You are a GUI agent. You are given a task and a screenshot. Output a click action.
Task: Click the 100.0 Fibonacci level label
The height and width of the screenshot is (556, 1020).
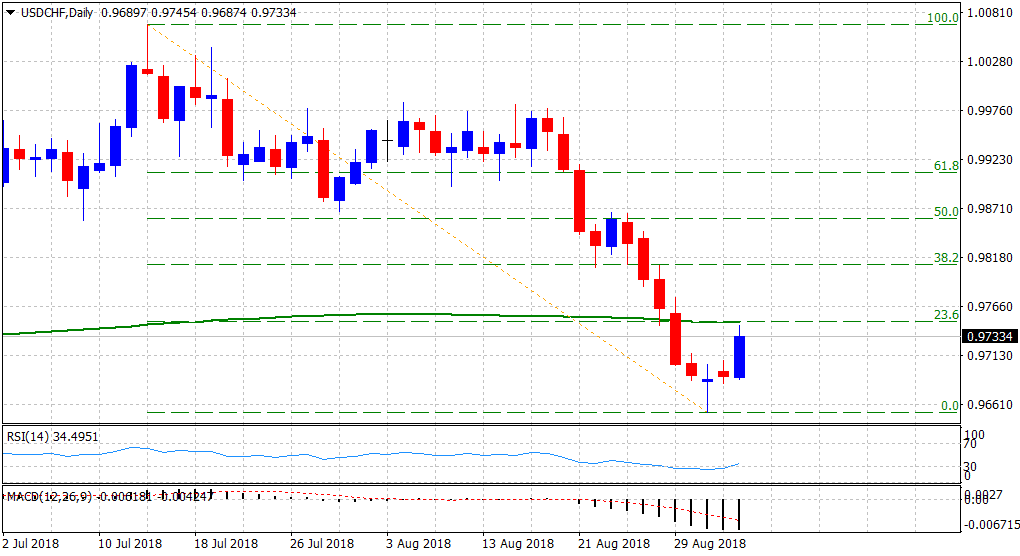tap(945, 18)
